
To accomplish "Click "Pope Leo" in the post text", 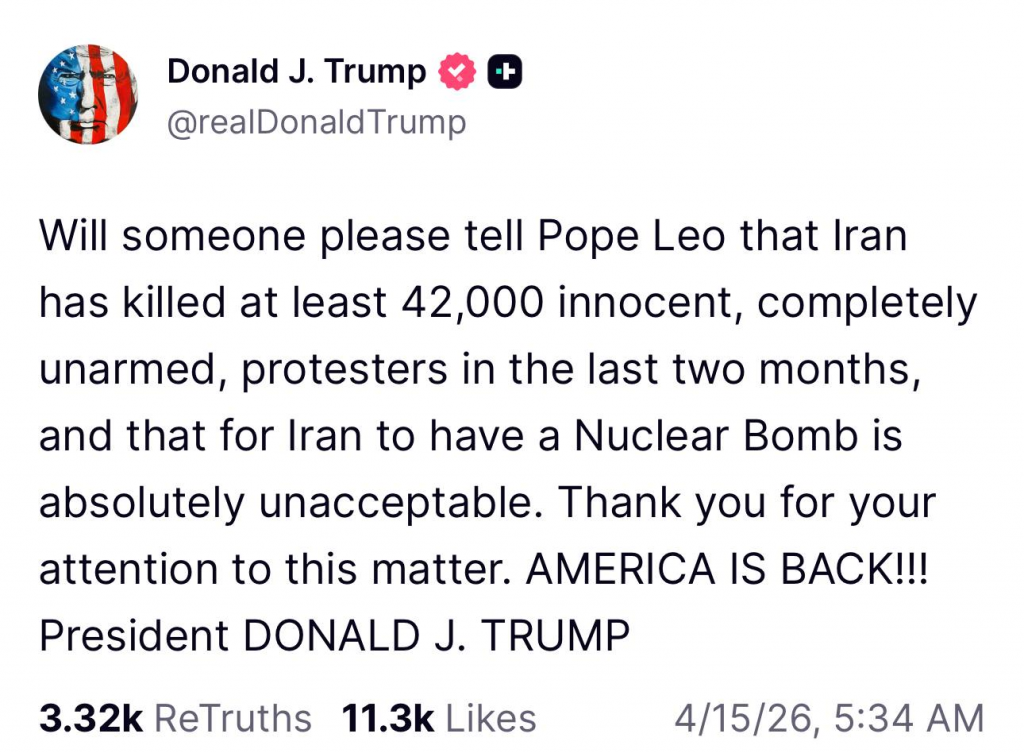I will 634,238.
